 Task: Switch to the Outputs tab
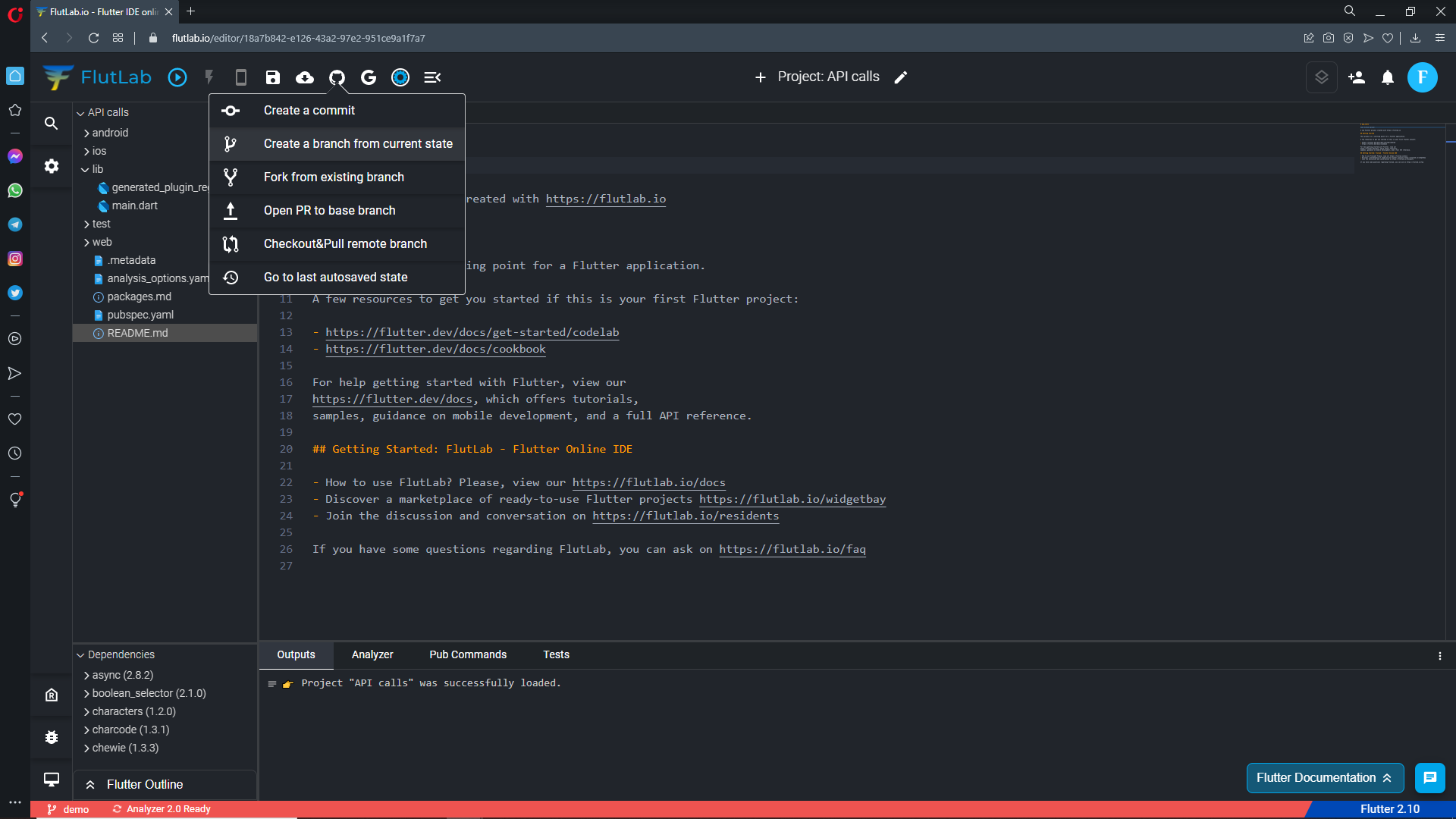pos(296,654)
